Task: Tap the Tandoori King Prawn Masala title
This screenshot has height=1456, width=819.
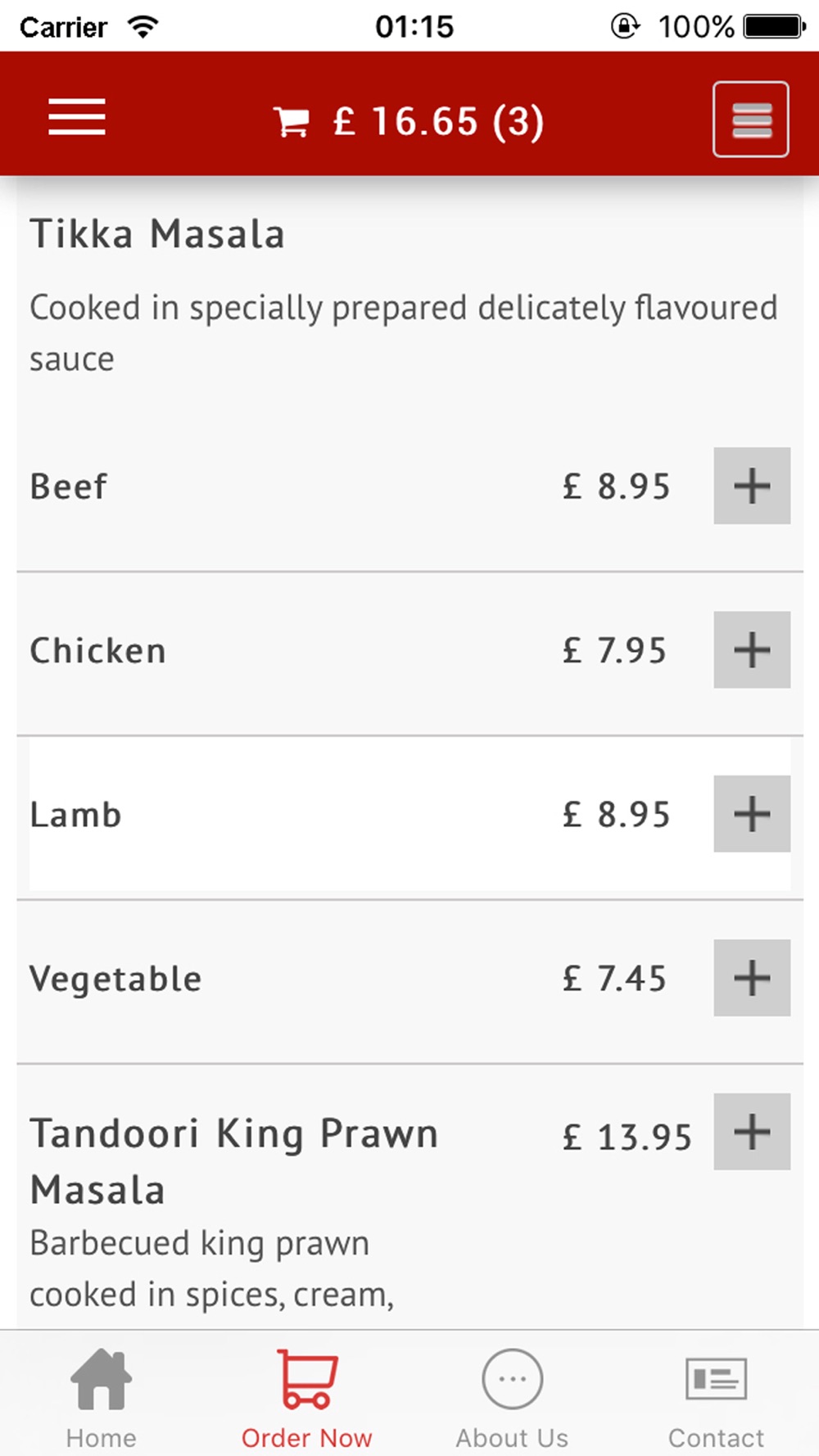Action: click(234, 1161)
